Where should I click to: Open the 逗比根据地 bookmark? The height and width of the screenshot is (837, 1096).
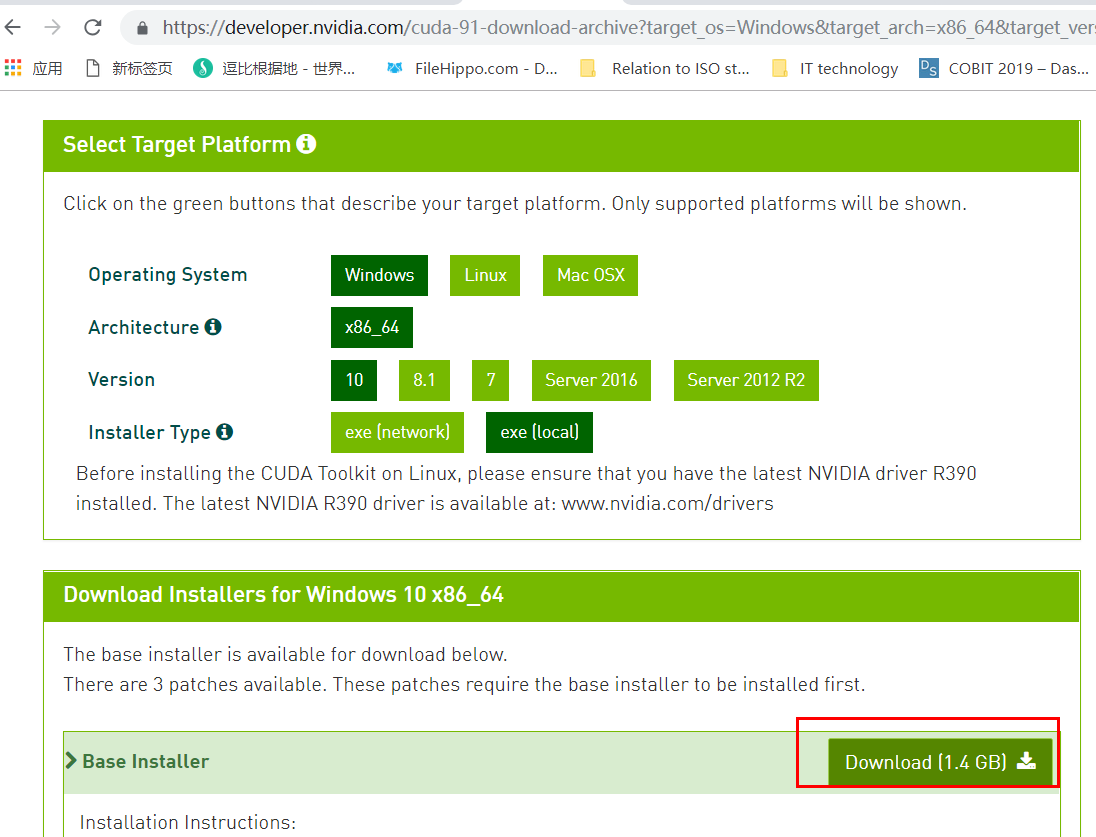coord(274,68)
